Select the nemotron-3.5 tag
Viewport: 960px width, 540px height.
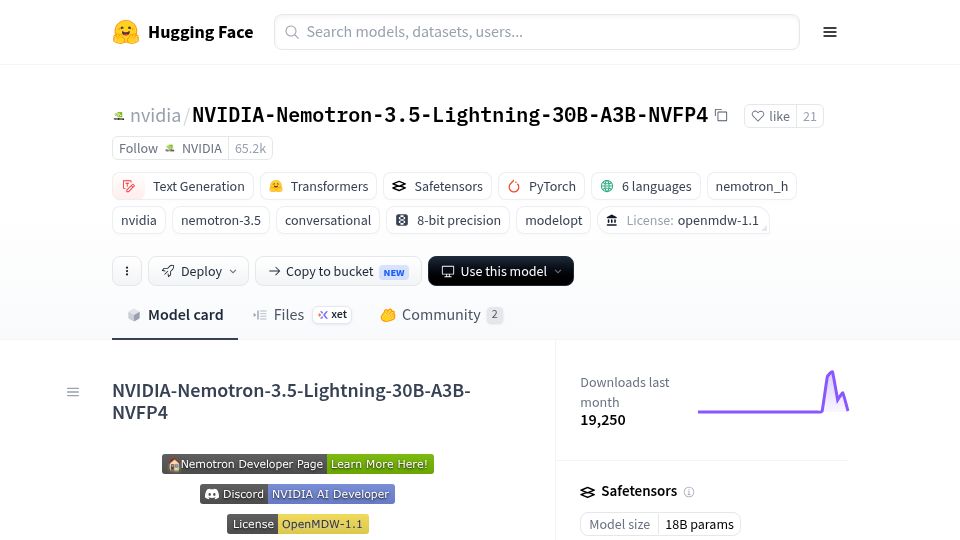click(220, 220)
